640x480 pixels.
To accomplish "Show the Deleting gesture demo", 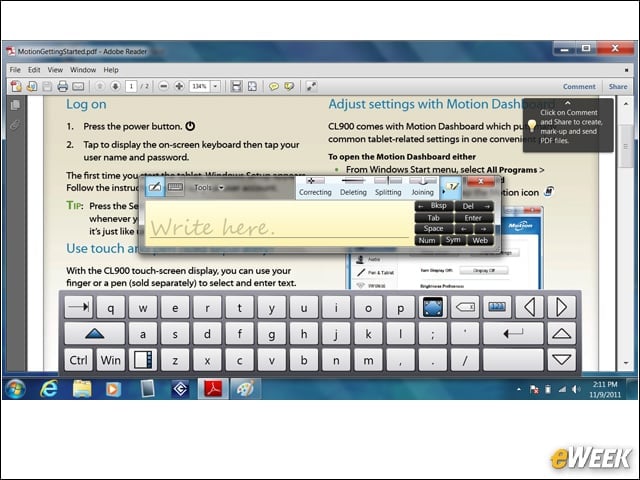I will pos(353,188).
